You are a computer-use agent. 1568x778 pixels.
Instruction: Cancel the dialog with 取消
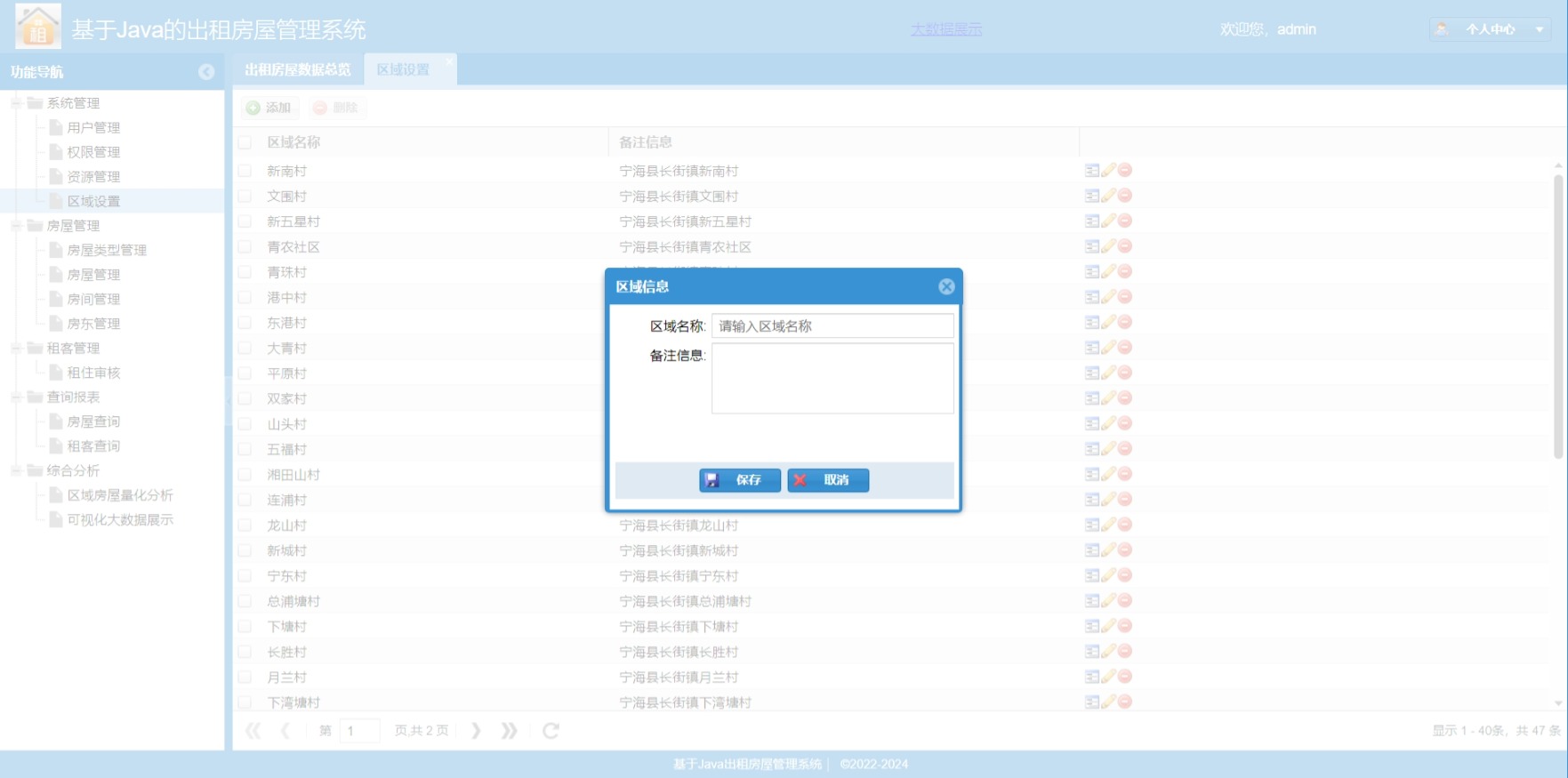pos(828,480)
